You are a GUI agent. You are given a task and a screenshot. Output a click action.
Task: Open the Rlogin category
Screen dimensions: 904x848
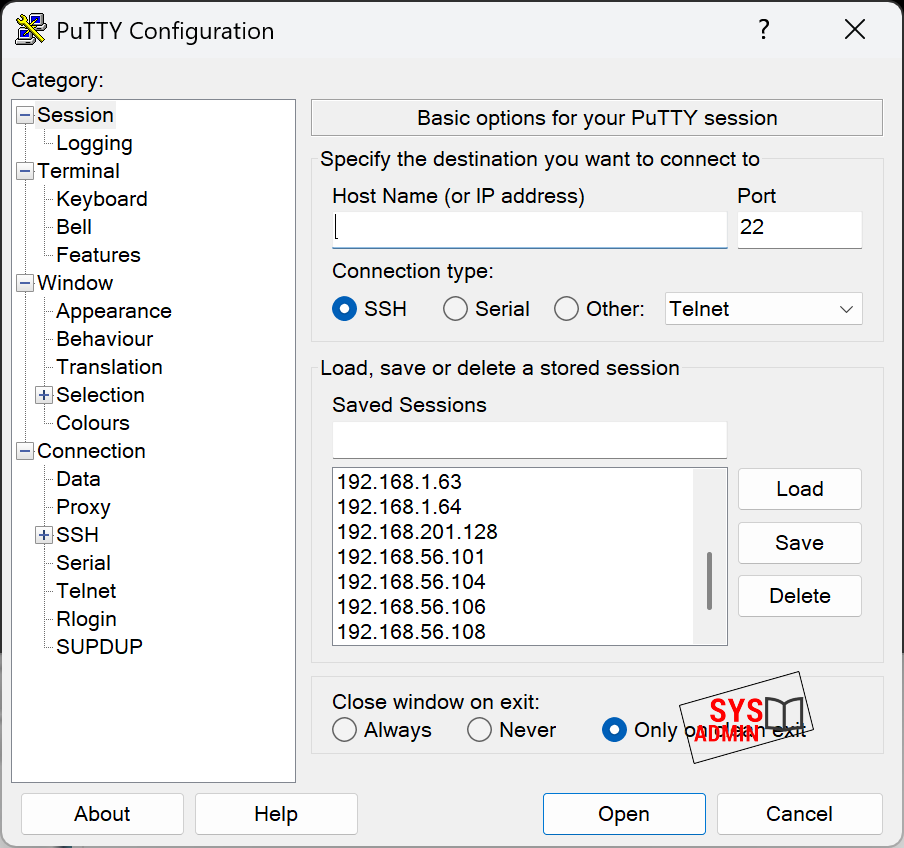(x=86, y=619)
